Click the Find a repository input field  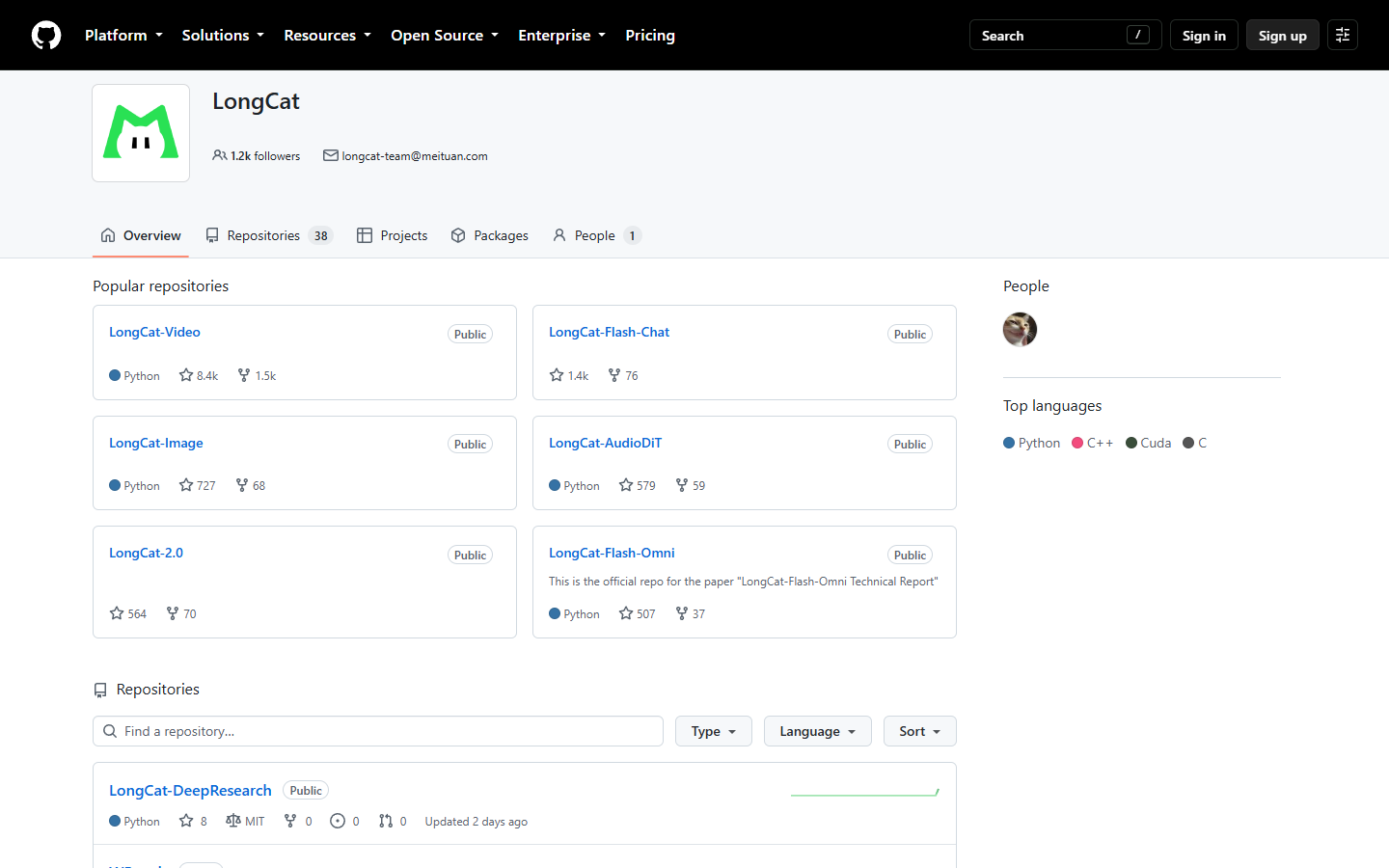click(x=378, y=731)
